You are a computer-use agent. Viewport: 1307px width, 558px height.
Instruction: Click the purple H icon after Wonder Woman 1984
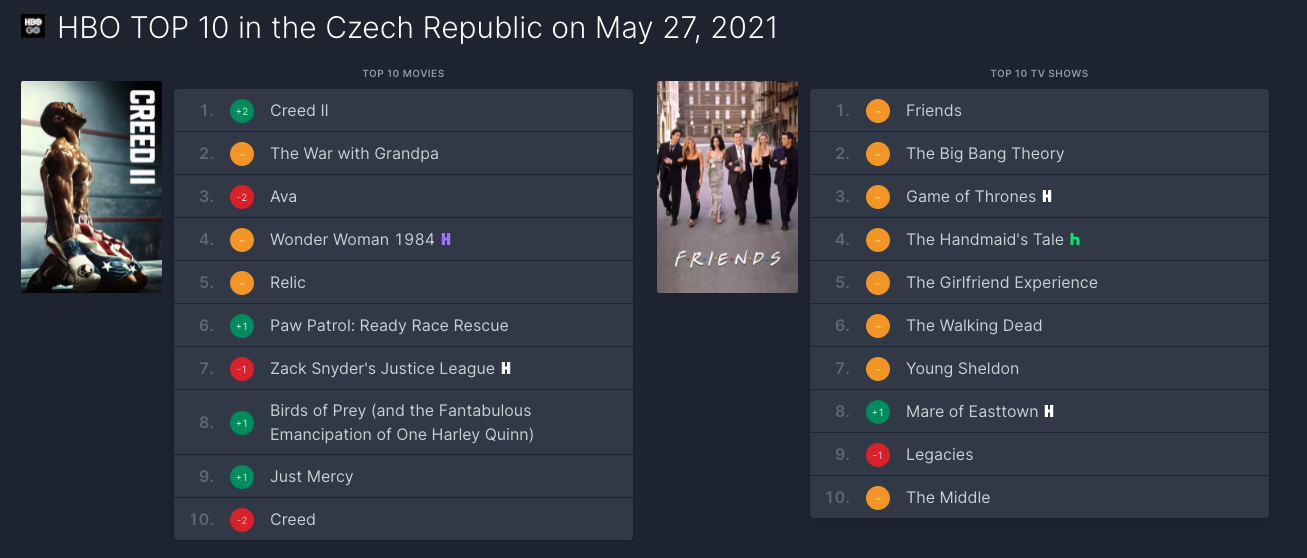coord(446,240)
